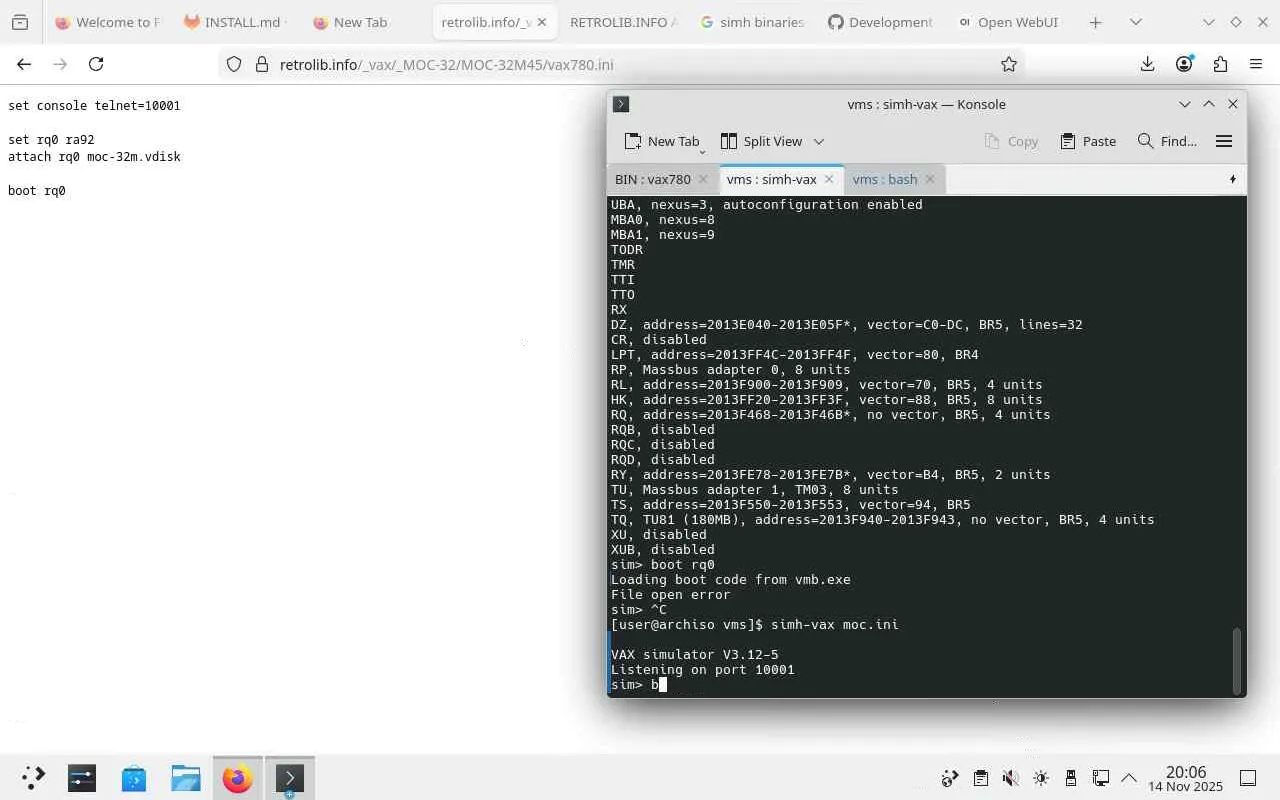Click Show Desktop button in taskbar
This screenshot has width=1280, height=800.
tap(1248, 778)
